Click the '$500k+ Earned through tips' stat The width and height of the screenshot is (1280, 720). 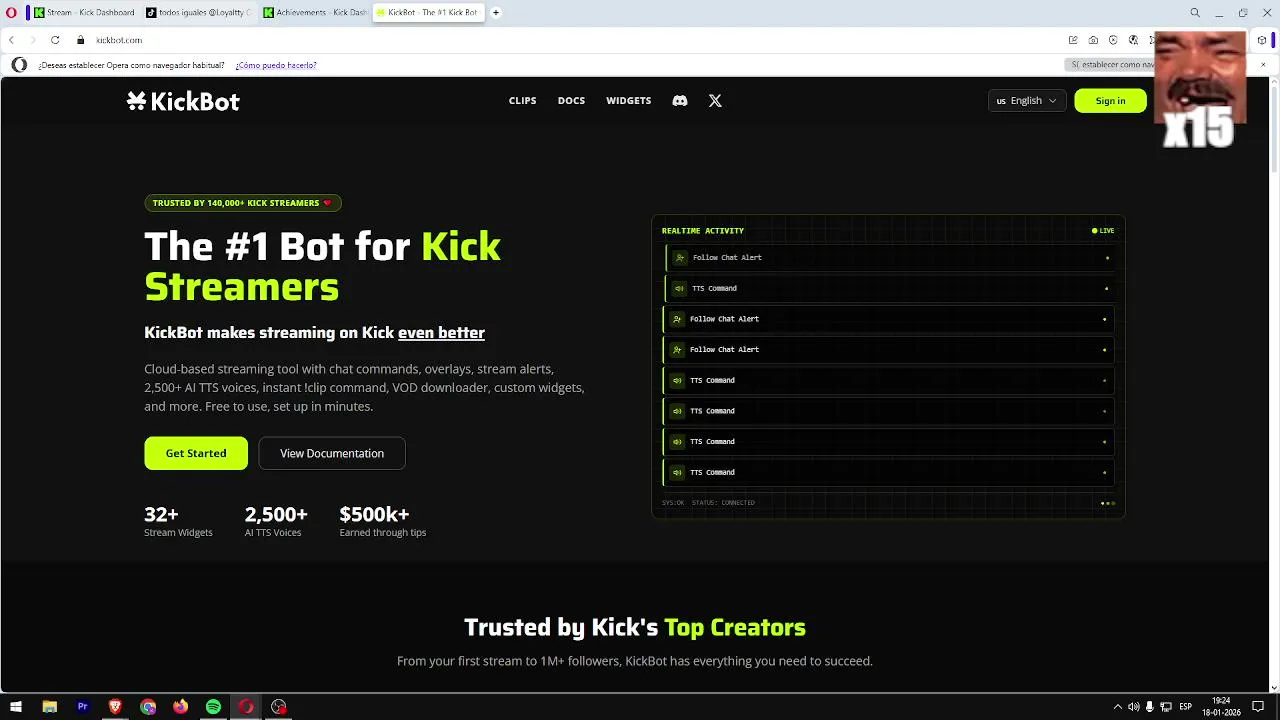tap(383, 522)
